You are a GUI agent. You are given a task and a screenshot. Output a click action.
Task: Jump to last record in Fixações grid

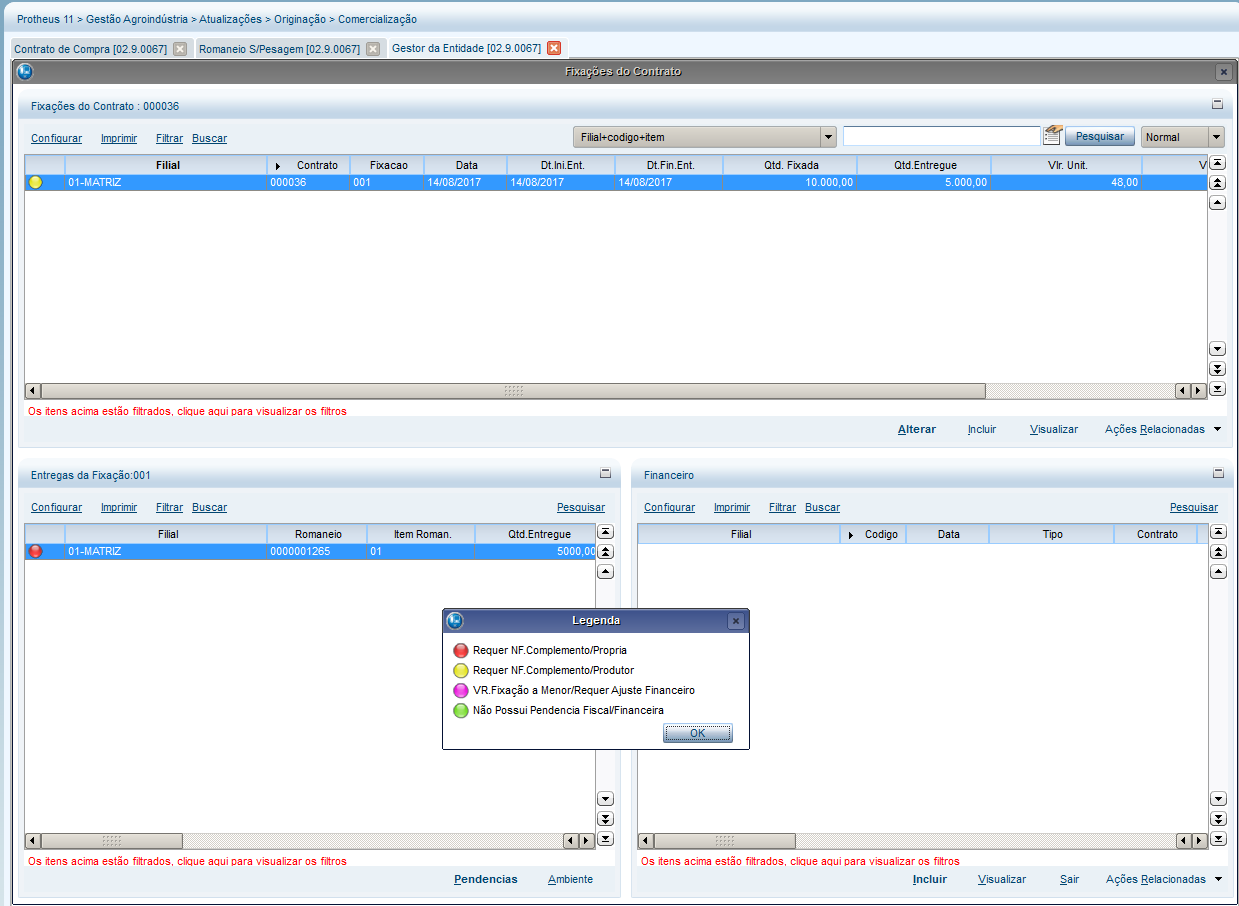tap(1218, 389)
